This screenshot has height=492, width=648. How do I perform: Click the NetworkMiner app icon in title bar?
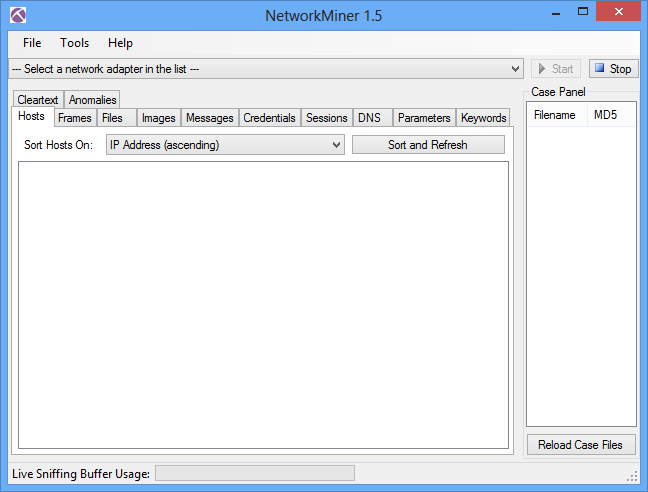pyautogui.click(x=17, y=15)
